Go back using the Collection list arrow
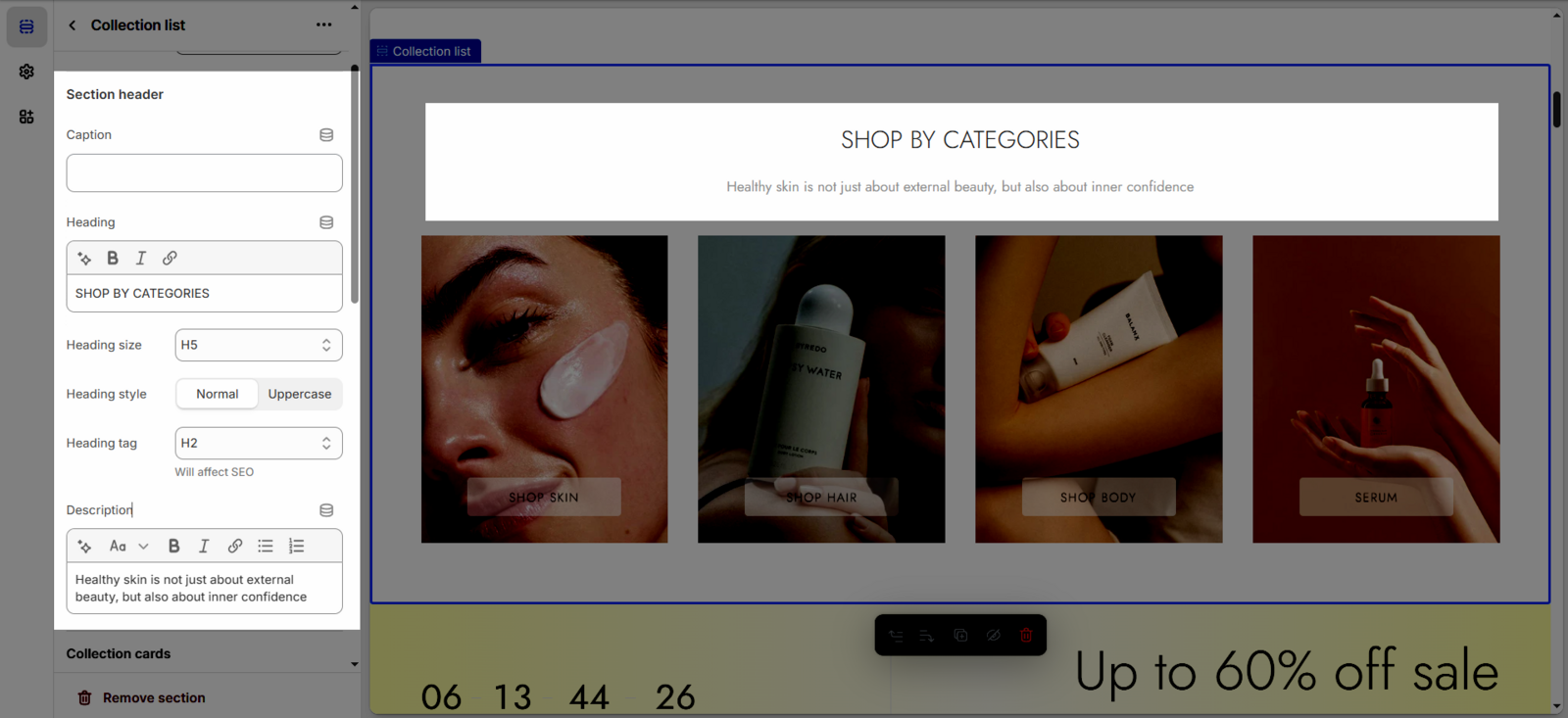The height and width of the screenshot is (718, 1568). click(x=73, y=25)
